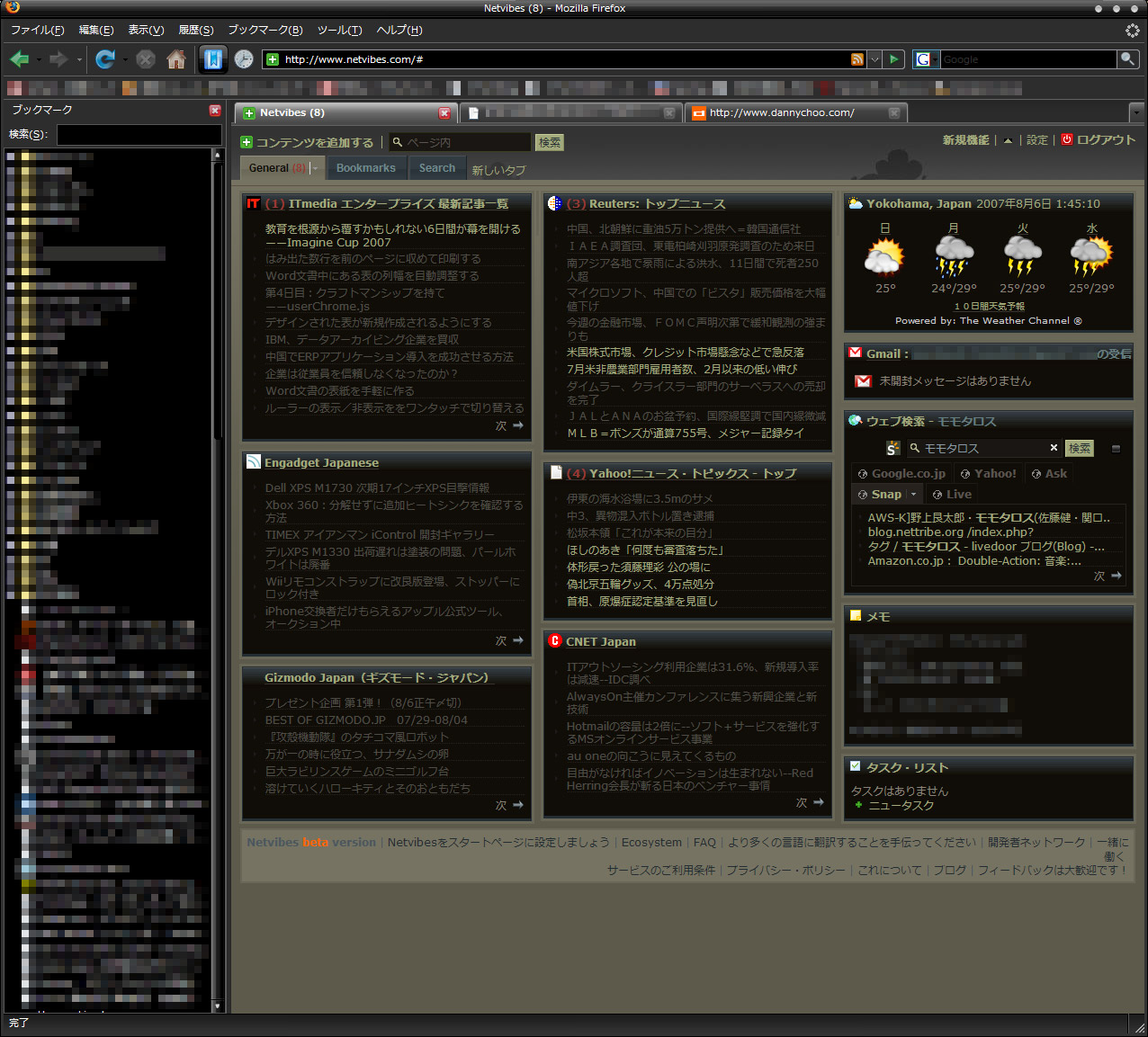
Task: Go back with the green arrow button
Action: click(x=19, y=59)
